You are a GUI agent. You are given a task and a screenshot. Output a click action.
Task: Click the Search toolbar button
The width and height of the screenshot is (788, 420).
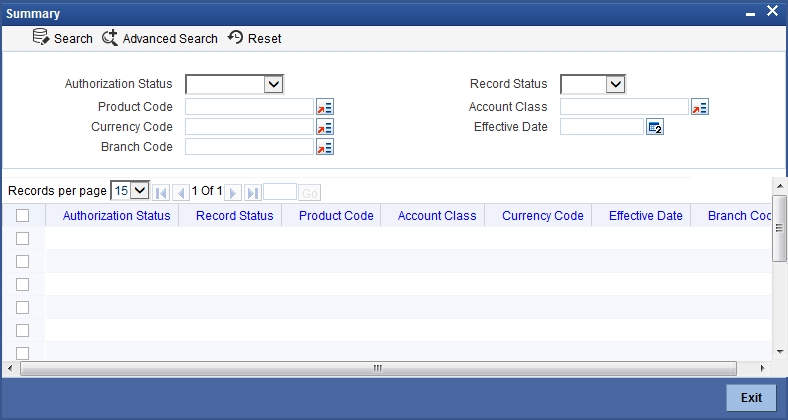coord(63,38)
